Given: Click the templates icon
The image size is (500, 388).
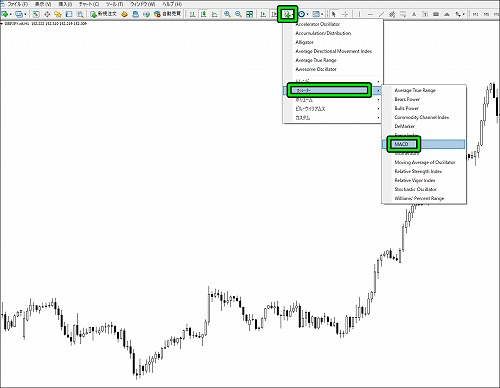Looking at the screenshot, I should click(316, 14).
